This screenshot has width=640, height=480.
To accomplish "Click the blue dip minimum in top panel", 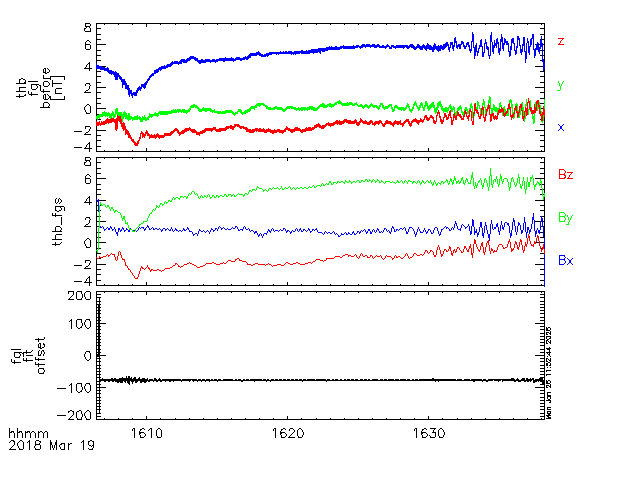I will coord(132,95).
